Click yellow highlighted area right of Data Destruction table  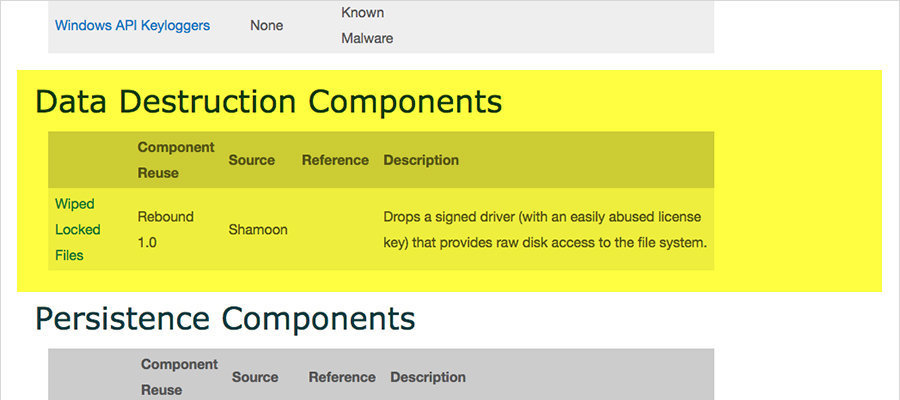point(797,200)
